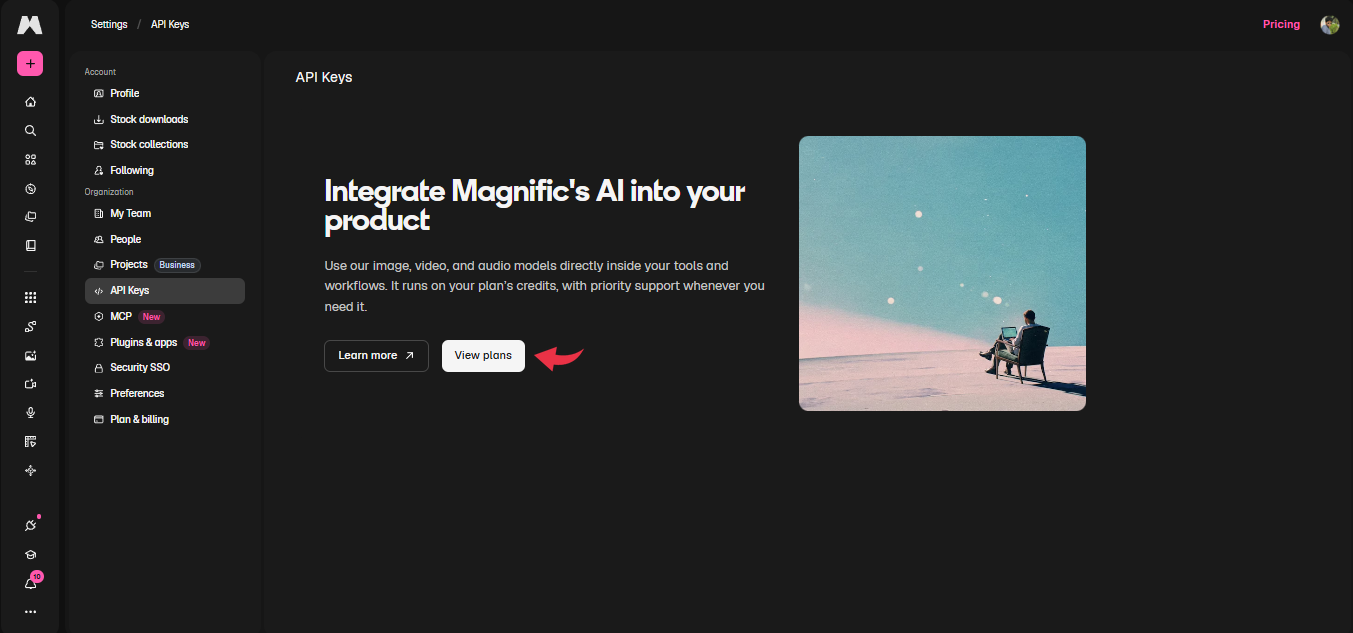Click the stacked collections icon in the sidebar

pos(30,217)
